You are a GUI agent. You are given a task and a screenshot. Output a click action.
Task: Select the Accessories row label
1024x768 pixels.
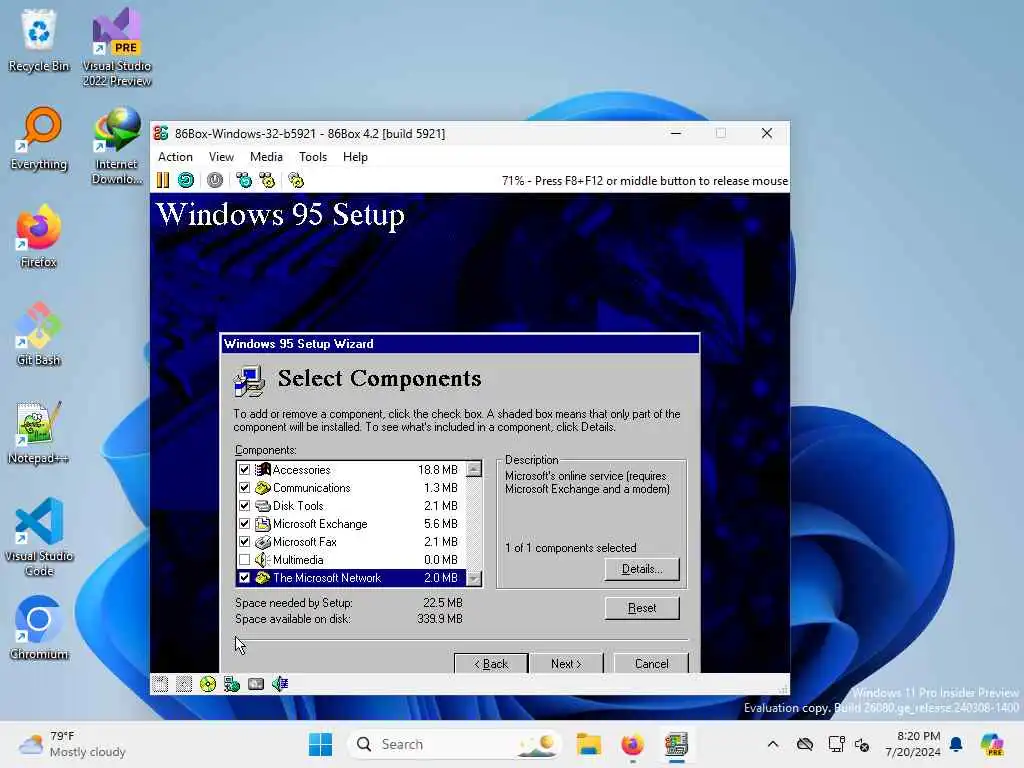(x=301, y=470)
